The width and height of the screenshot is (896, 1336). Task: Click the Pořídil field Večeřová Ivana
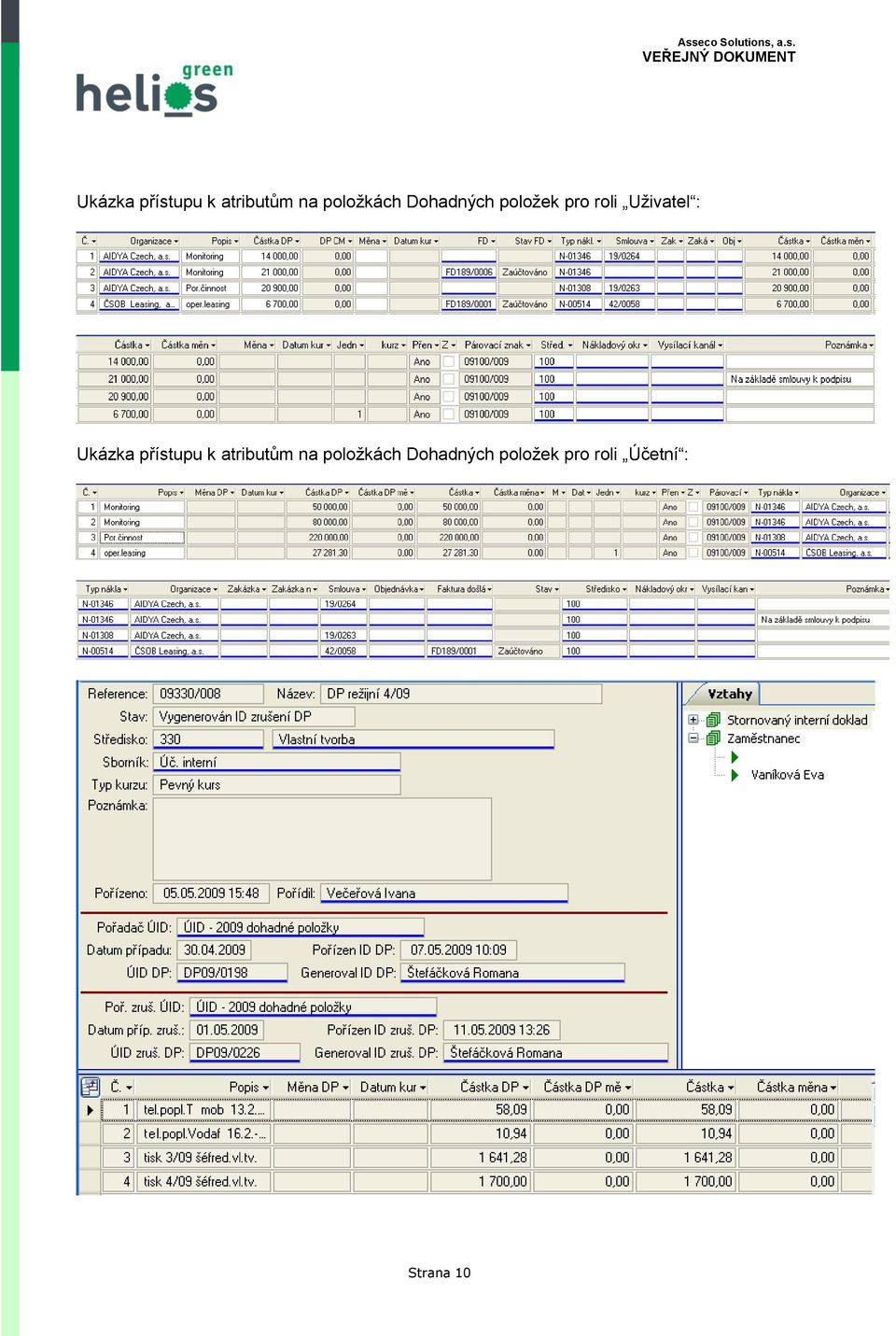click(444, 893)
